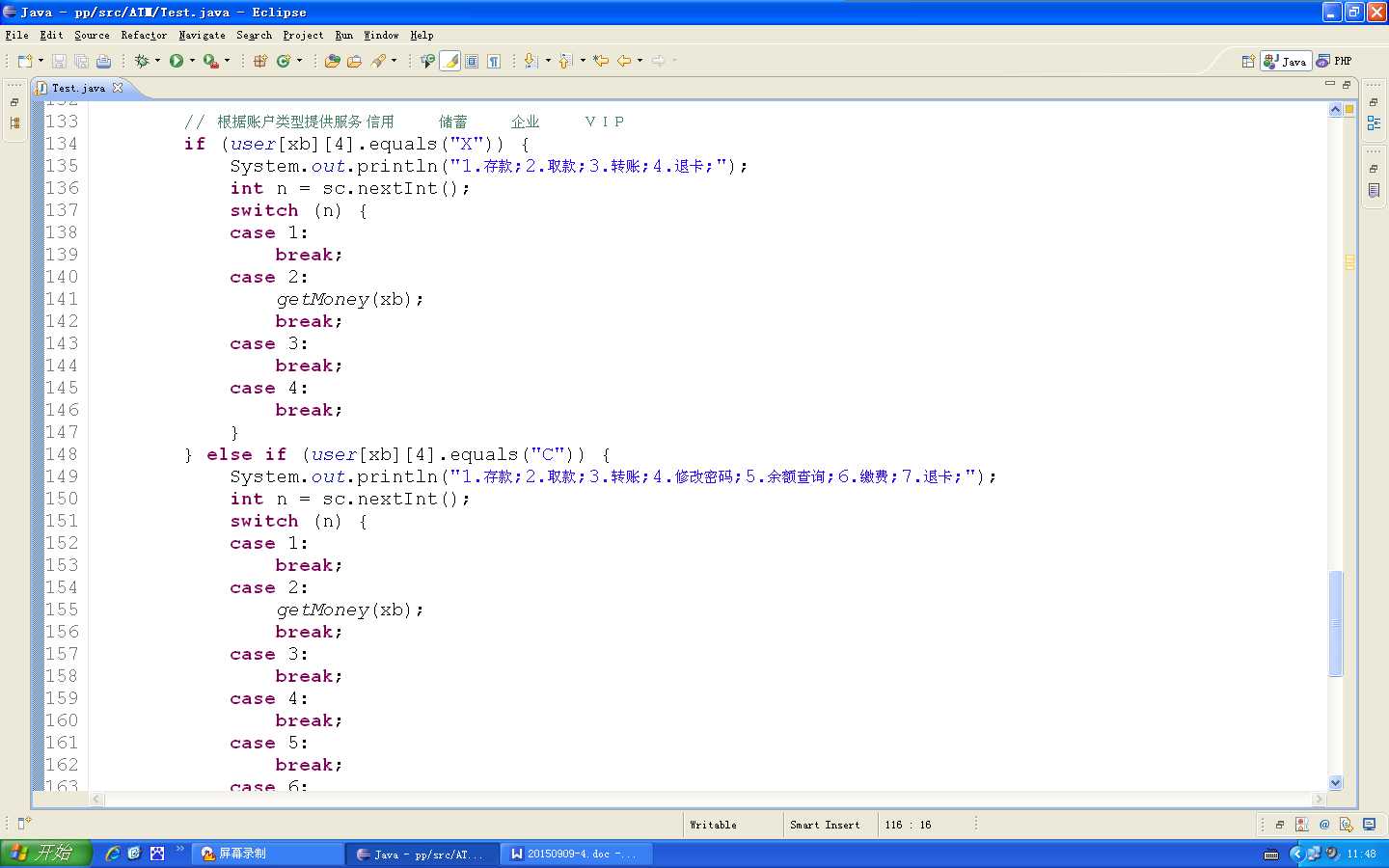Click the Back navigation arrow icon
This screenshot has height=868, width=1389.
624,61
